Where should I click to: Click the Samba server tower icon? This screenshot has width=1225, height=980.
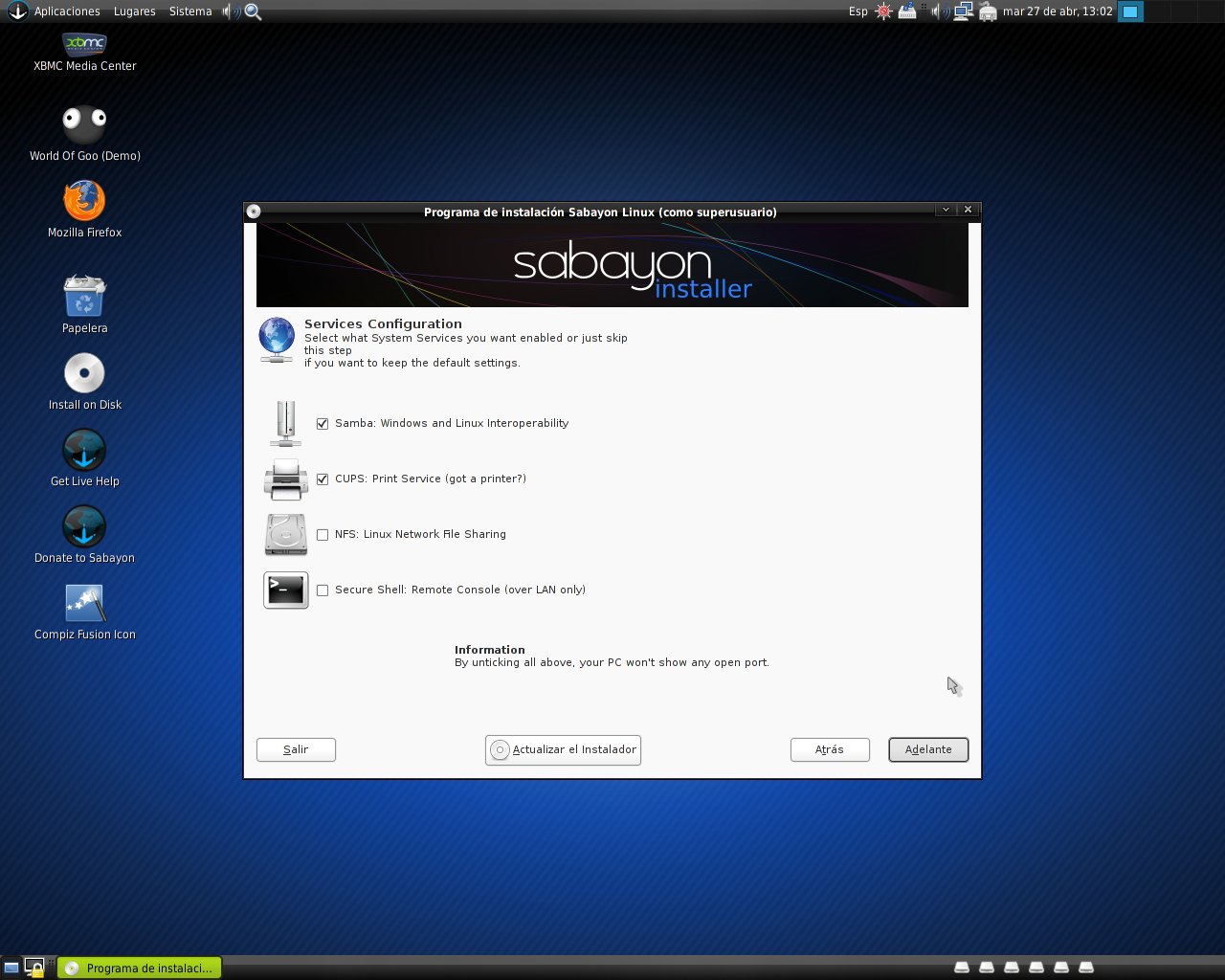[x=285, y=424]
